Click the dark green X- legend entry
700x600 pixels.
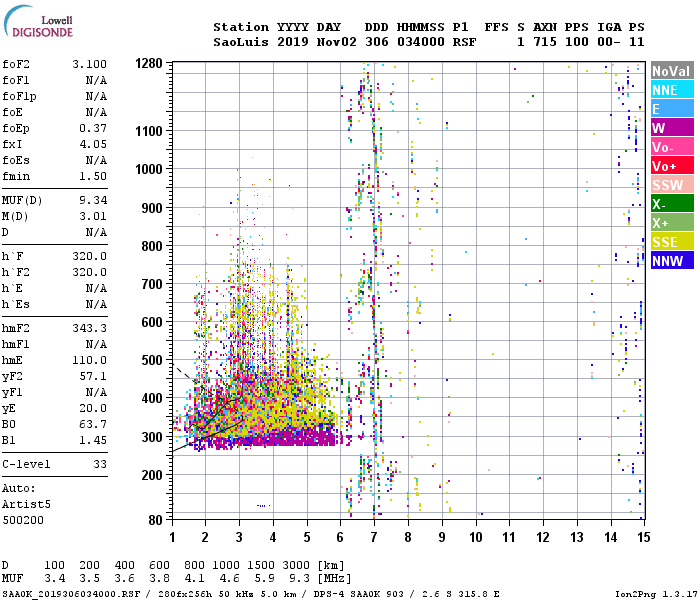point(671,204)
